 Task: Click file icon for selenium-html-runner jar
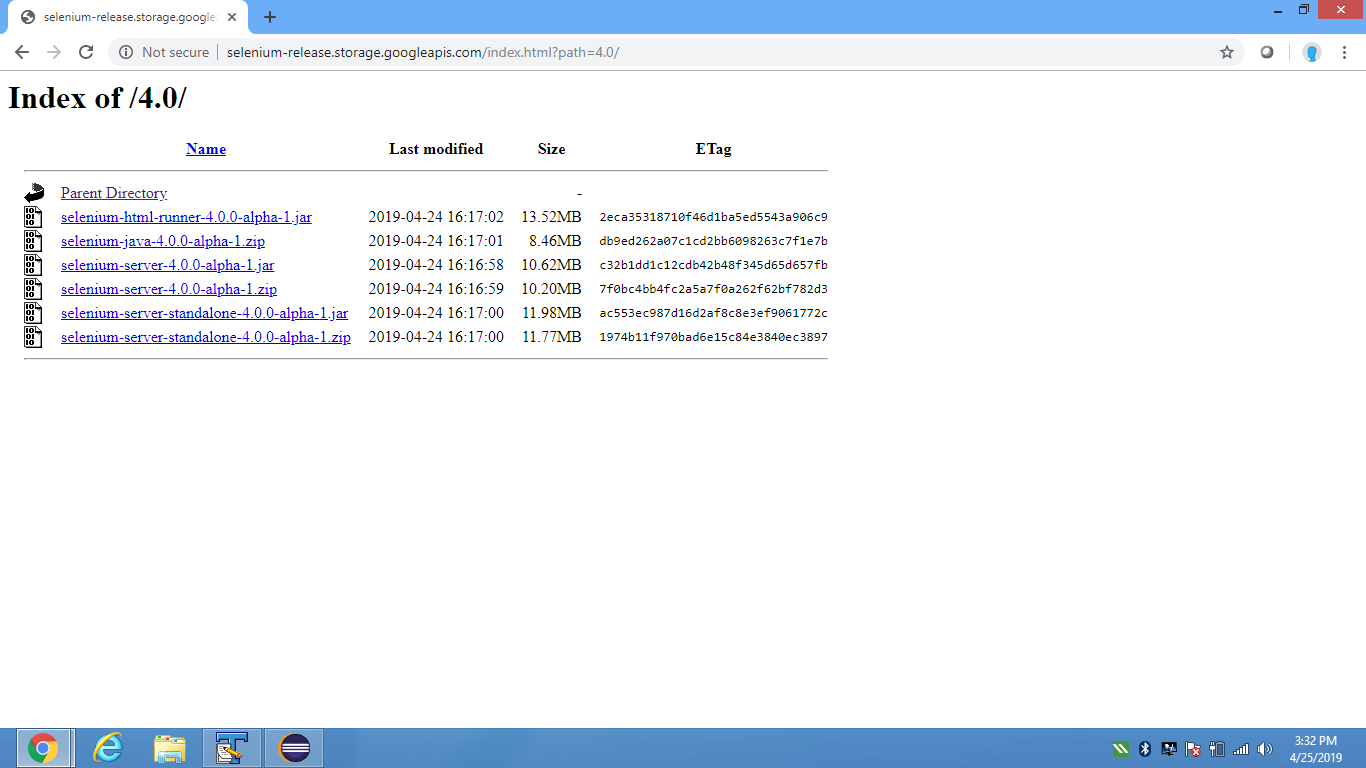coord(34,217)
